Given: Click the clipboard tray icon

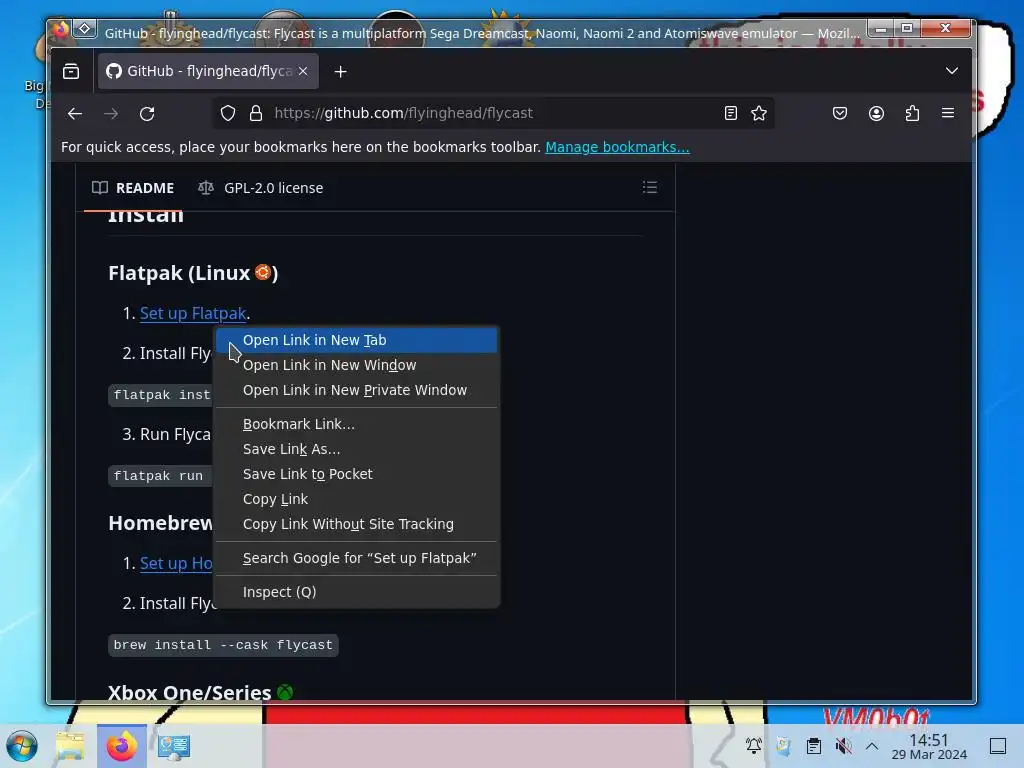Looking at the screenshot, I should click(814, 746).
